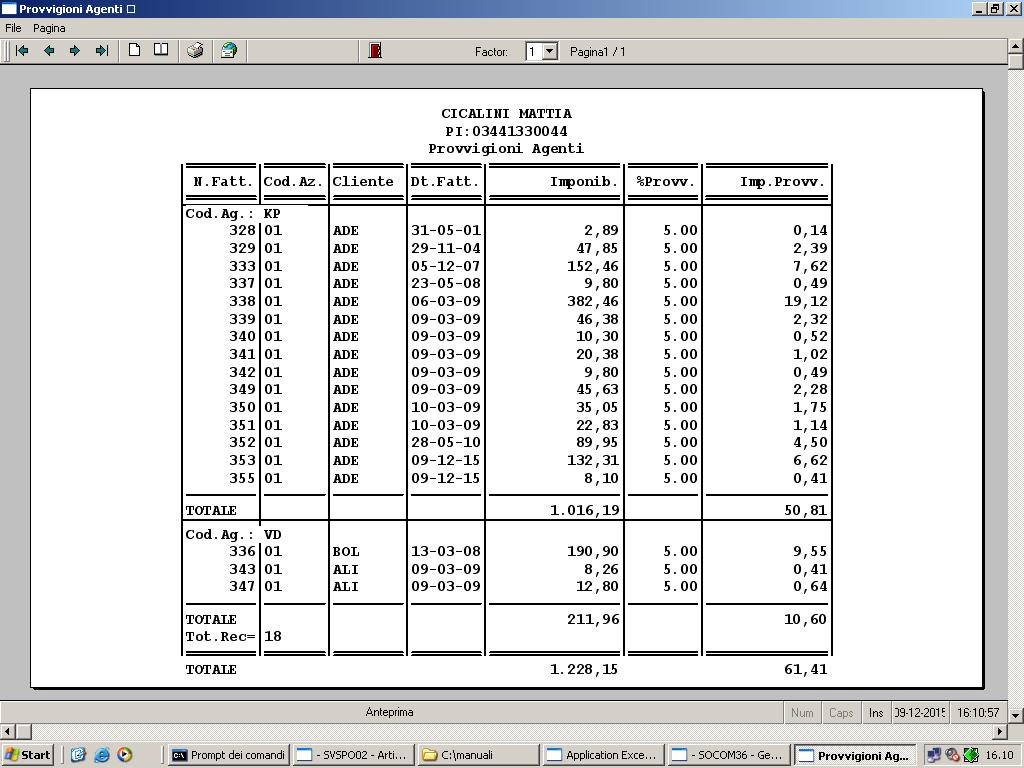1024x768 pixels.
Task: Click the Caps indicator in the status bar
Action: pyautogui.click(x=841, y=712)
